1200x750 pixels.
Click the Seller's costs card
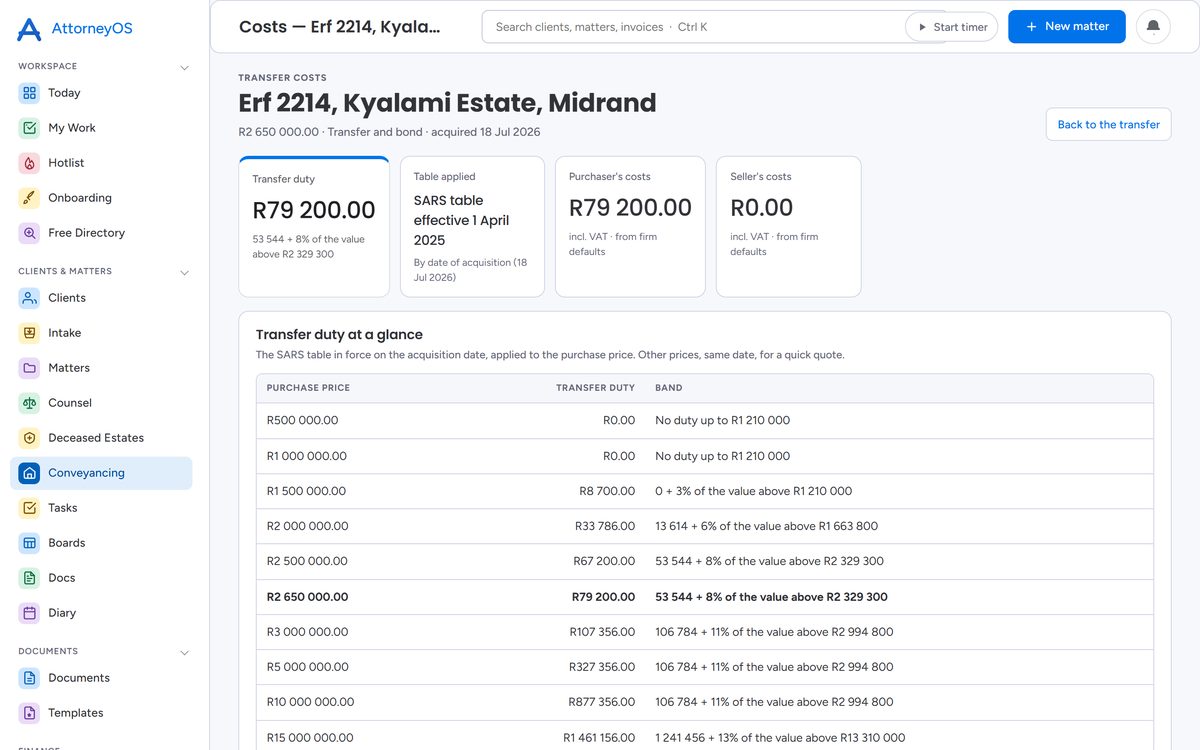[788, 227]
